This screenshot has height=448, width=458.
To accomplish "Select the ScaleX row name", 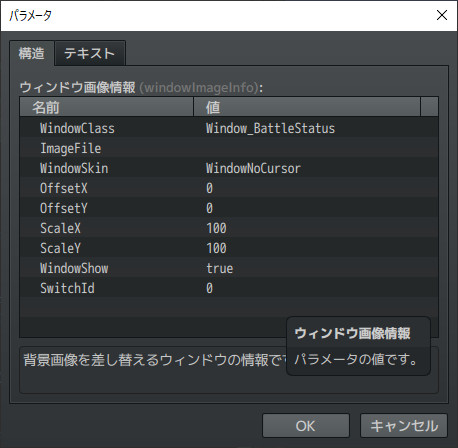I will tap(60, 228).
